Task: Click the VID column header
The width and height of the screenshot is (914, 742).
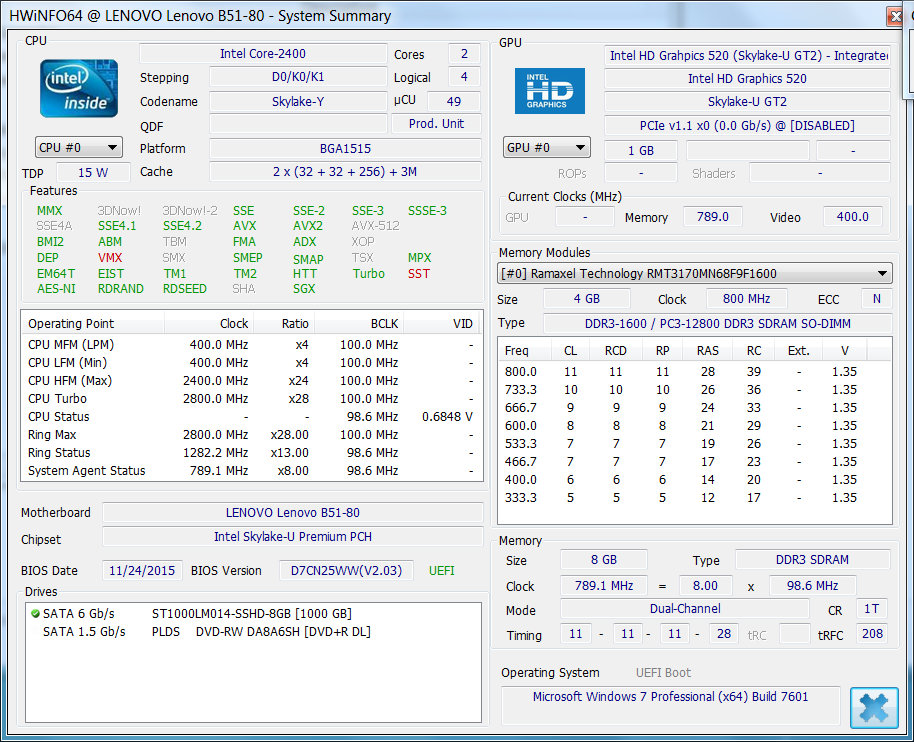Action: coord(442,323)
